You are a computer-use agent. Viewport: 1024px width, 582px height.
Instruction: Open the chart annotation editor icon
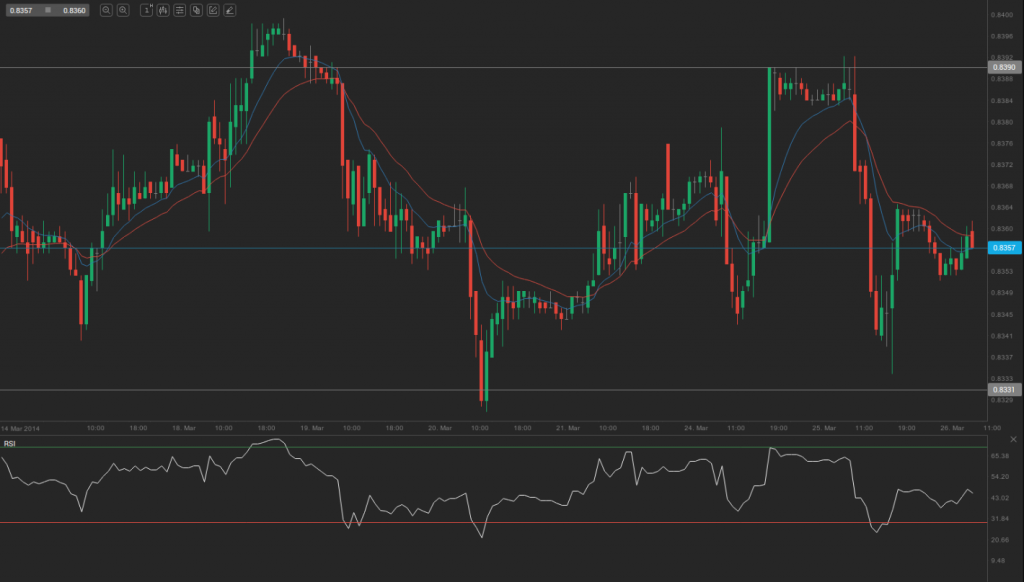213,10
